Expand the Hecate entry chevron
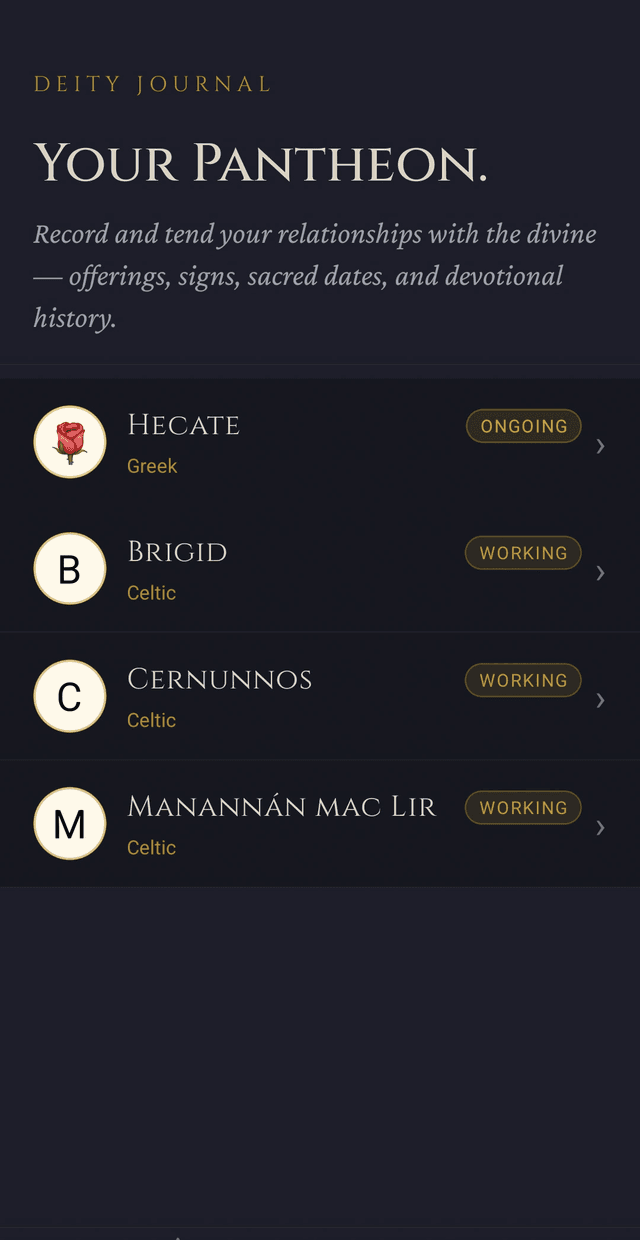Screen dimensions: 640x1240 click(600, 446)
